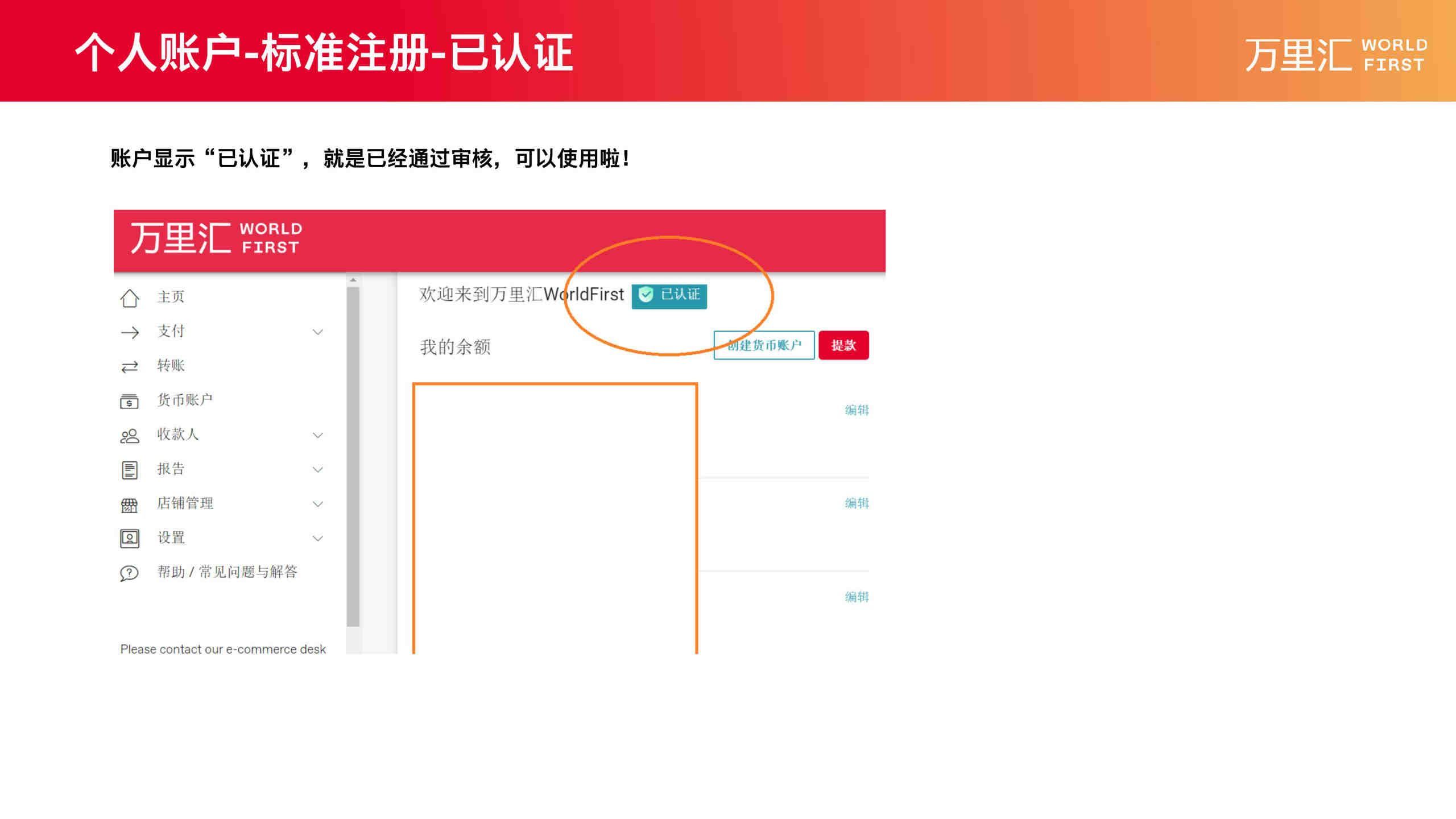This screenshot has width=1456, height=819.
Task: Open the 收款人 menu item
Action: click(x=177, y=434)
